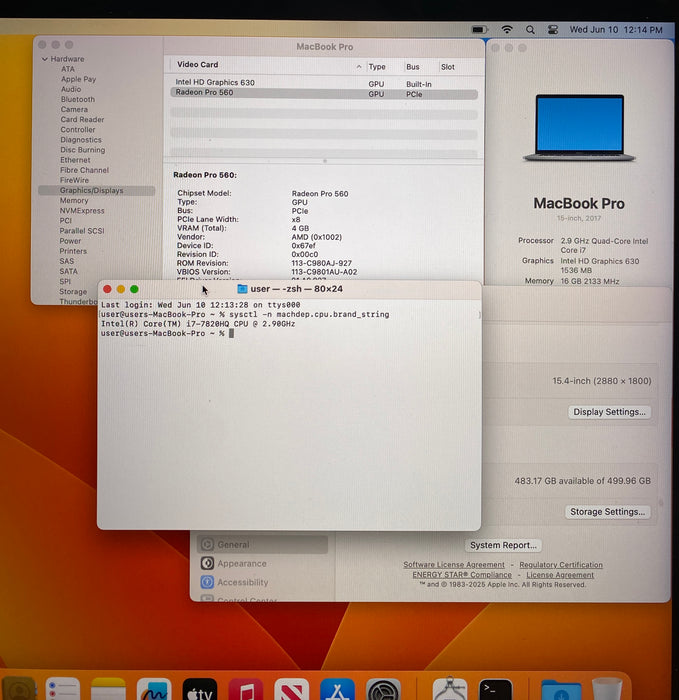The height and width of the screenshot is (700, 679).
Task: Open date and time in menu bar
Action: pyautogui.click(x=616, y=30)
